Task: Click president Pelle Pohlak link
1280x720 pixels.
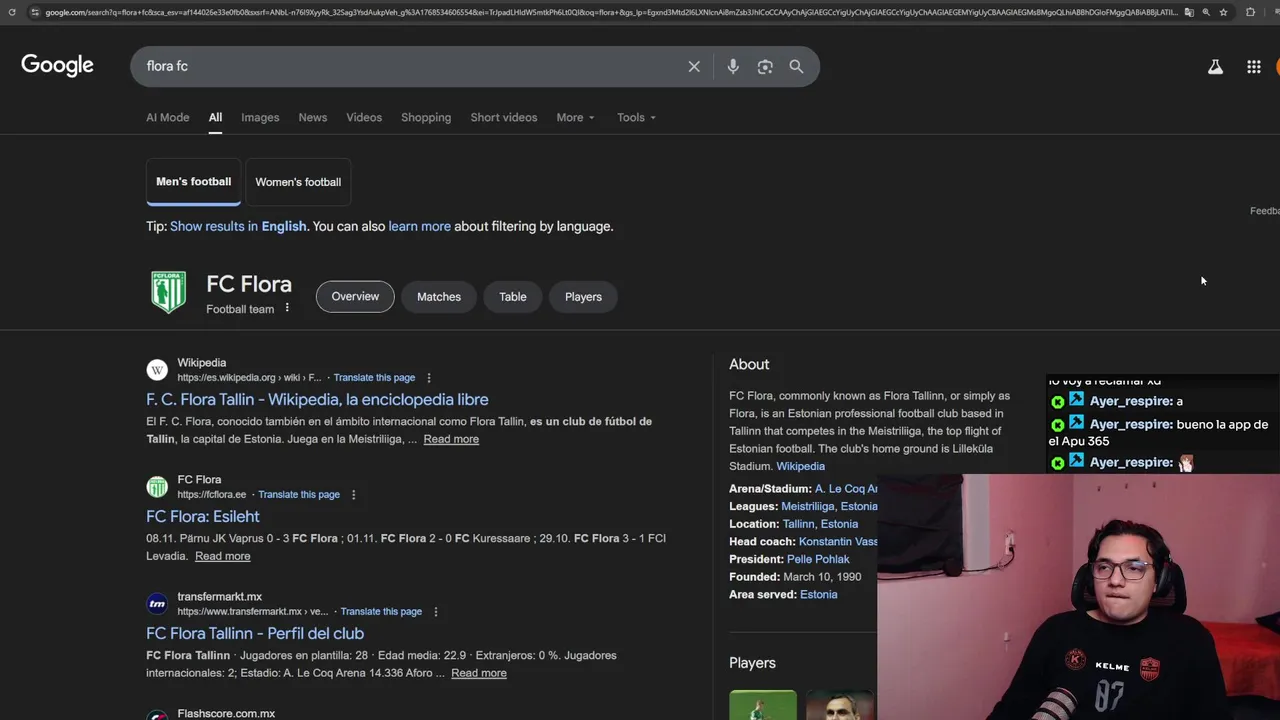Action: click(818, 560)
